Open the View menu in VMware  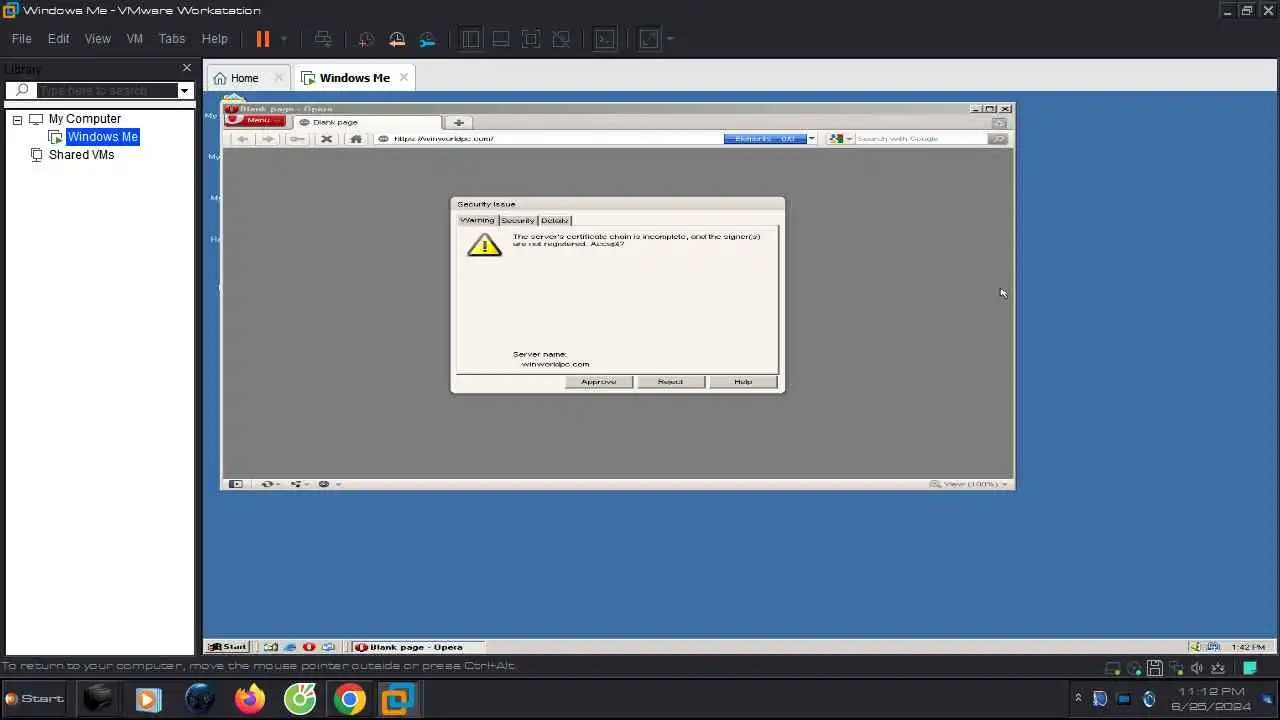98,39
